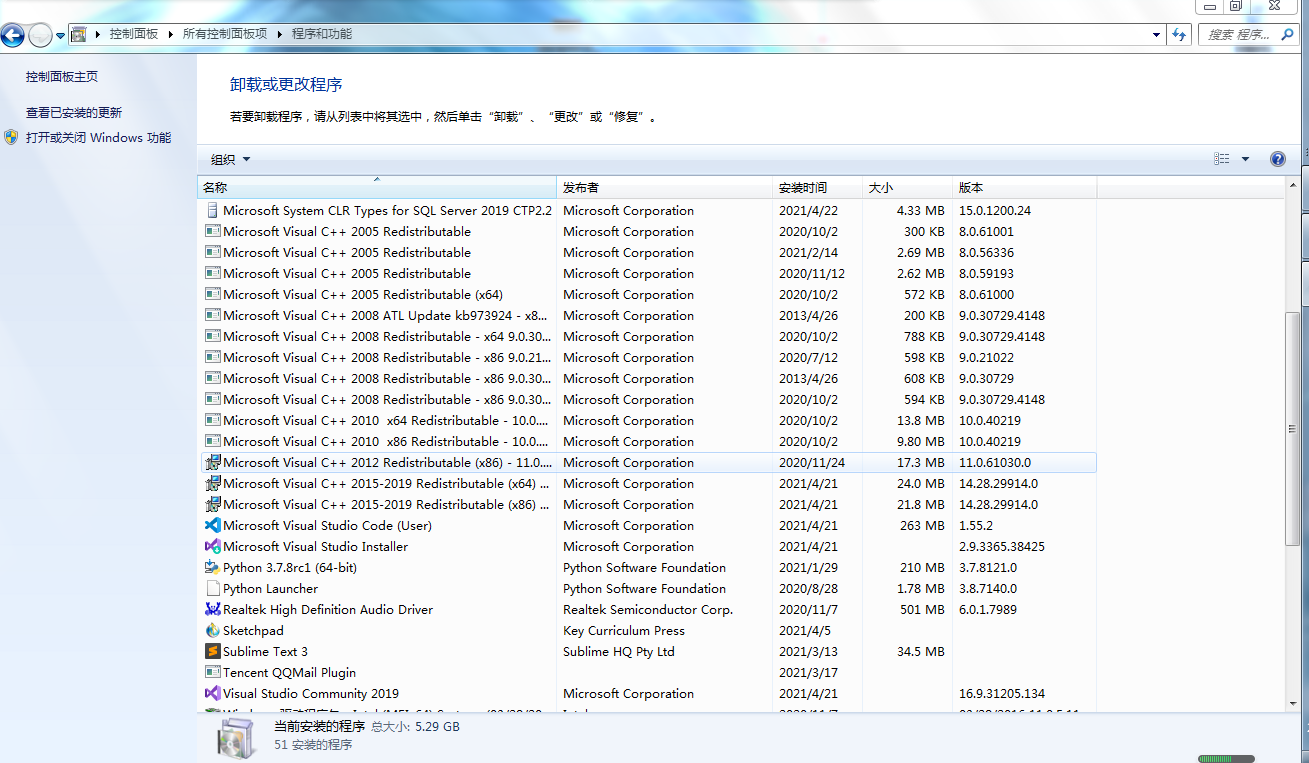
Task: Open 打开或关闭 Windows 功能 link
Action: [98, 137]
